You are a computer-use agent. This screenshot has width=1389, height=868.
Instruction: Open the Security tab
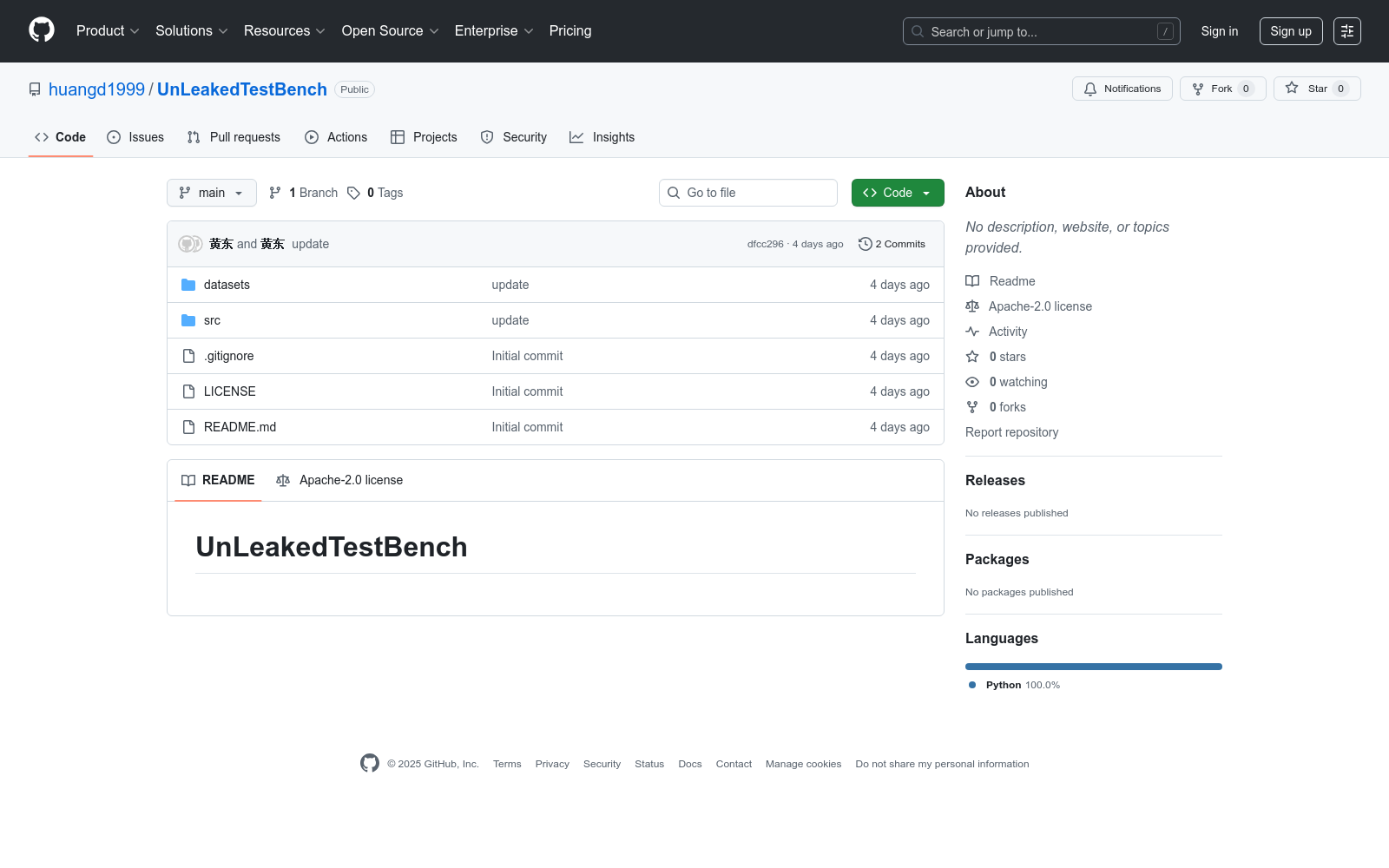[514, 137]
